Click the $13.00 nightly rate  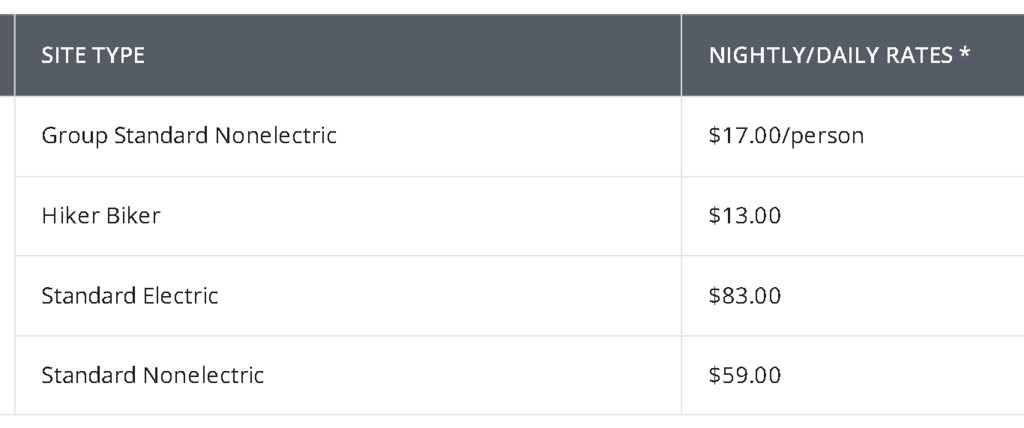744,216
